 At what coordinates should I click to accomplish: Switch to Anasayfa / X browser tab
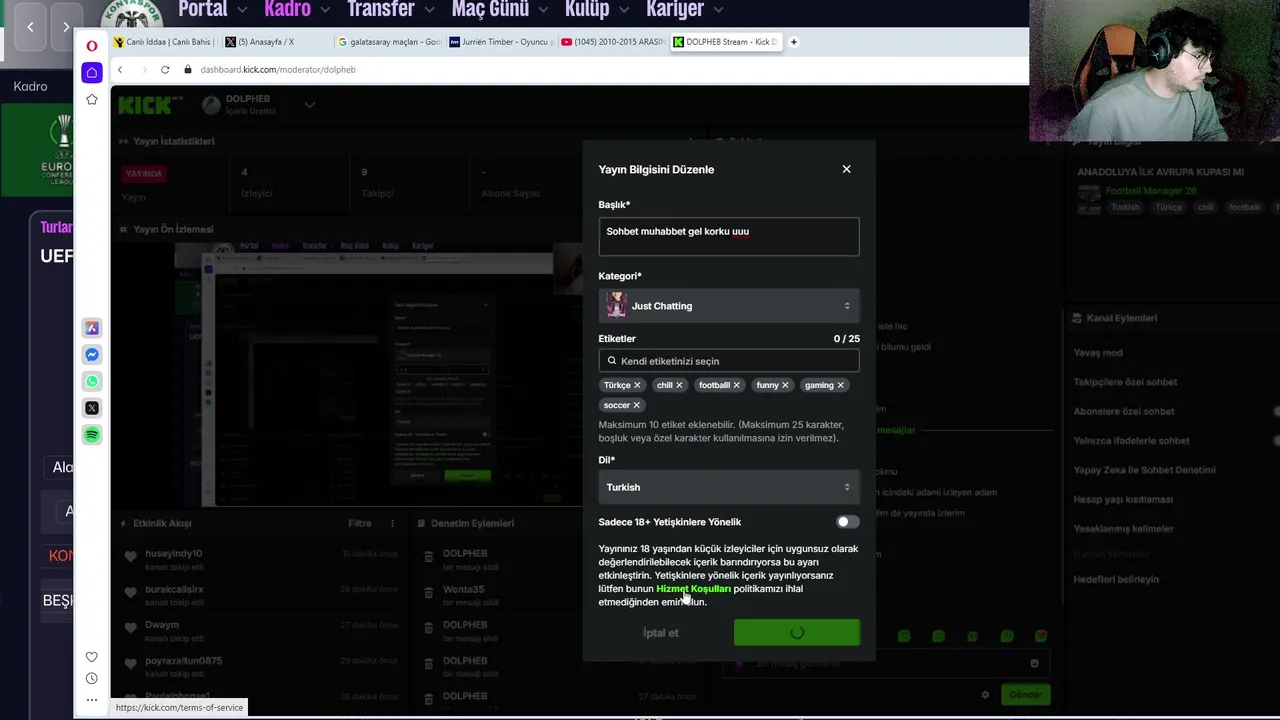coord(274,42)
